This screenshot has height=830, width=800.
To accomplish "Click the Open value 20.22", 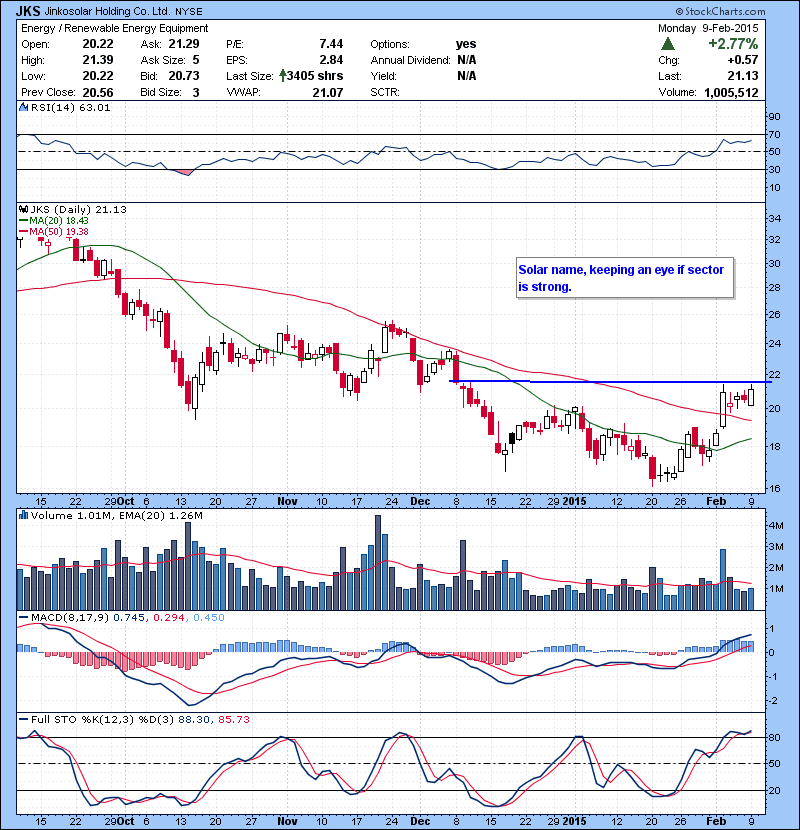I will pyautogui.click(x=98, y=44).
